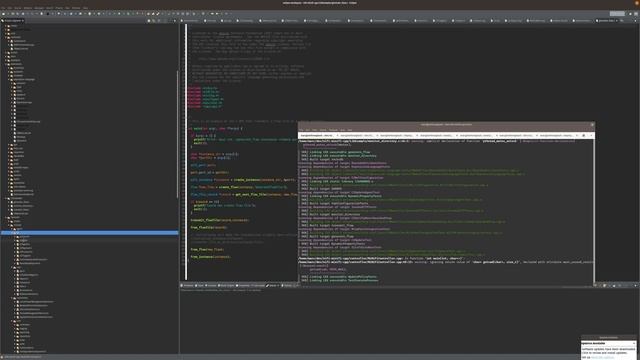
Task: Open the reminder options link in update popup
Action: 602,357
